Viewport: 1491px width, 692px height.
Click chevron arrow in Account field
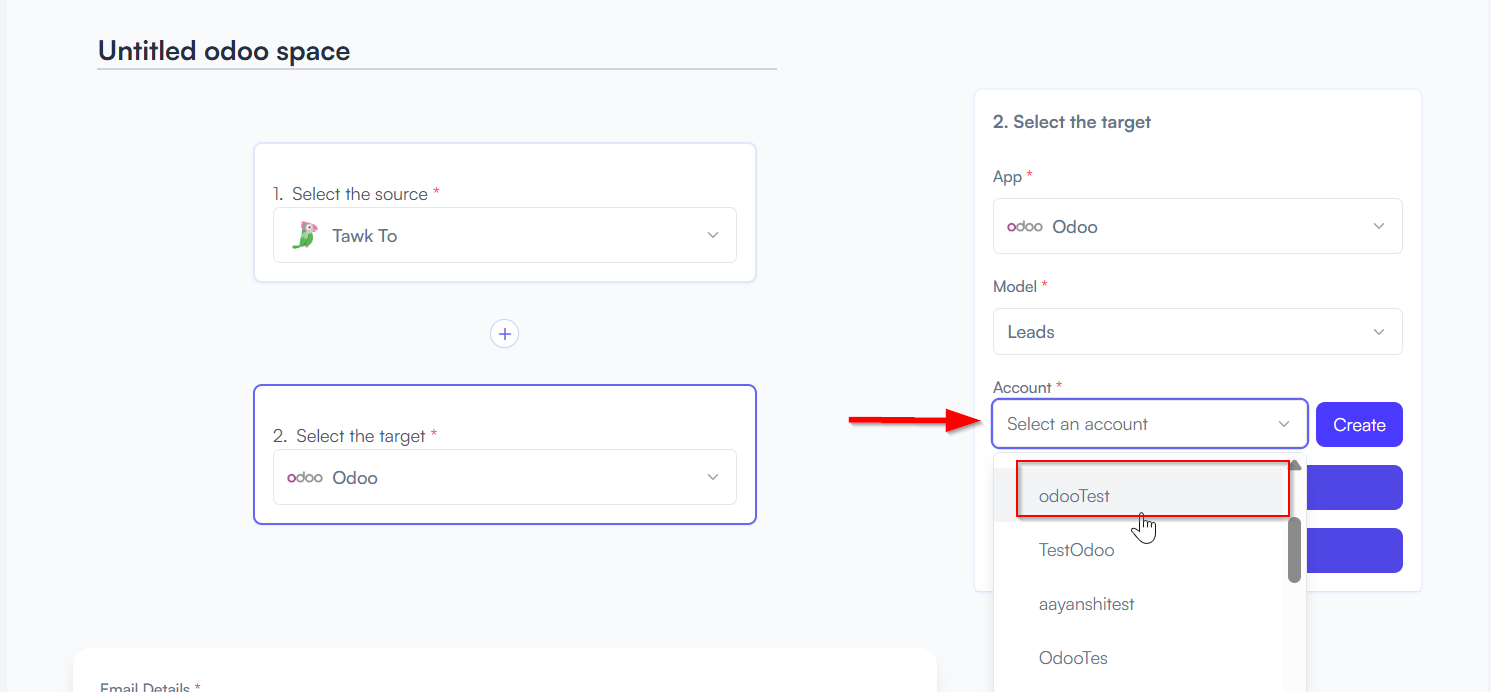click(x=1284, y=424)
